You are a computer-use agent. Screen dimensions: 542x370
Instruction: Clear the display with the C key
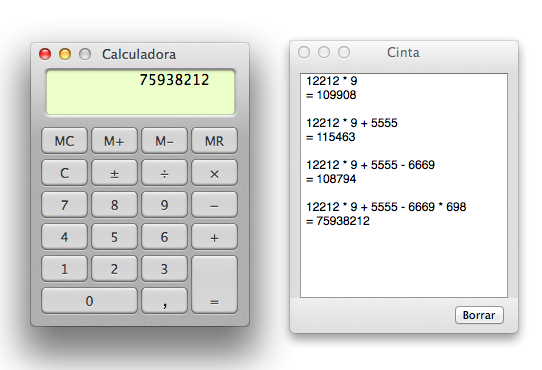[64, 173]
